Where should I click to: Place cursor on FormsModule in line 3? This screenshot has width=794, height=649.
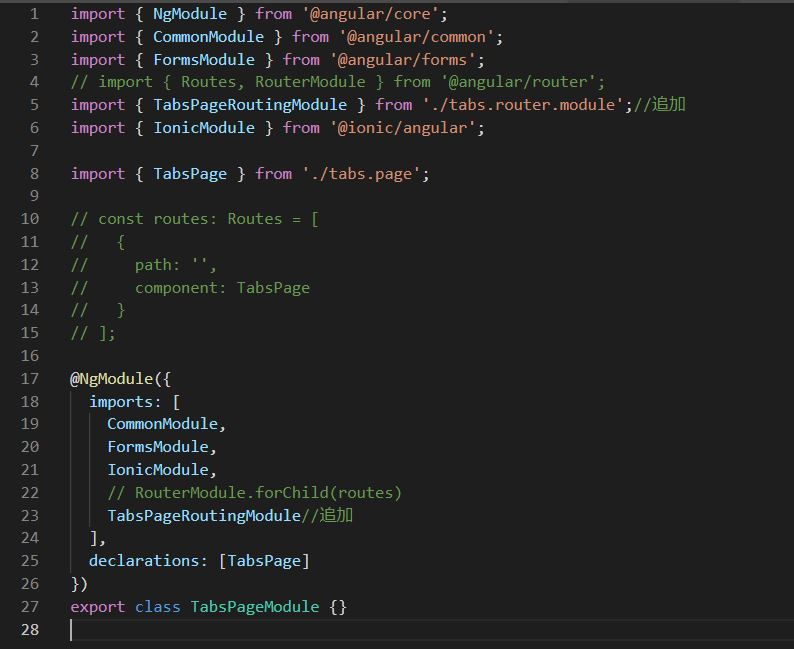203,60
